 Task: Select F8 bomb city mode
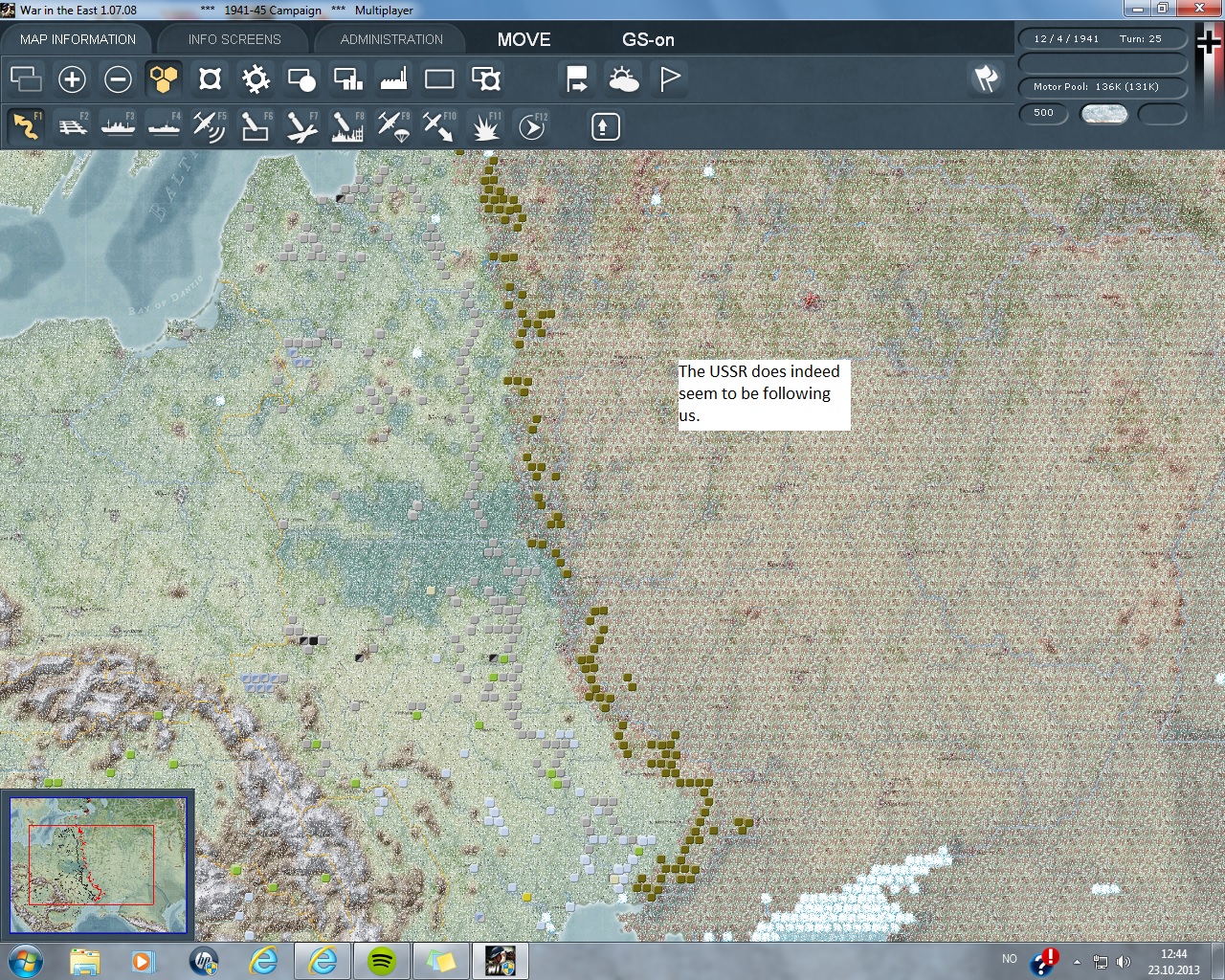pyautogui.click(x=347, y=126)
